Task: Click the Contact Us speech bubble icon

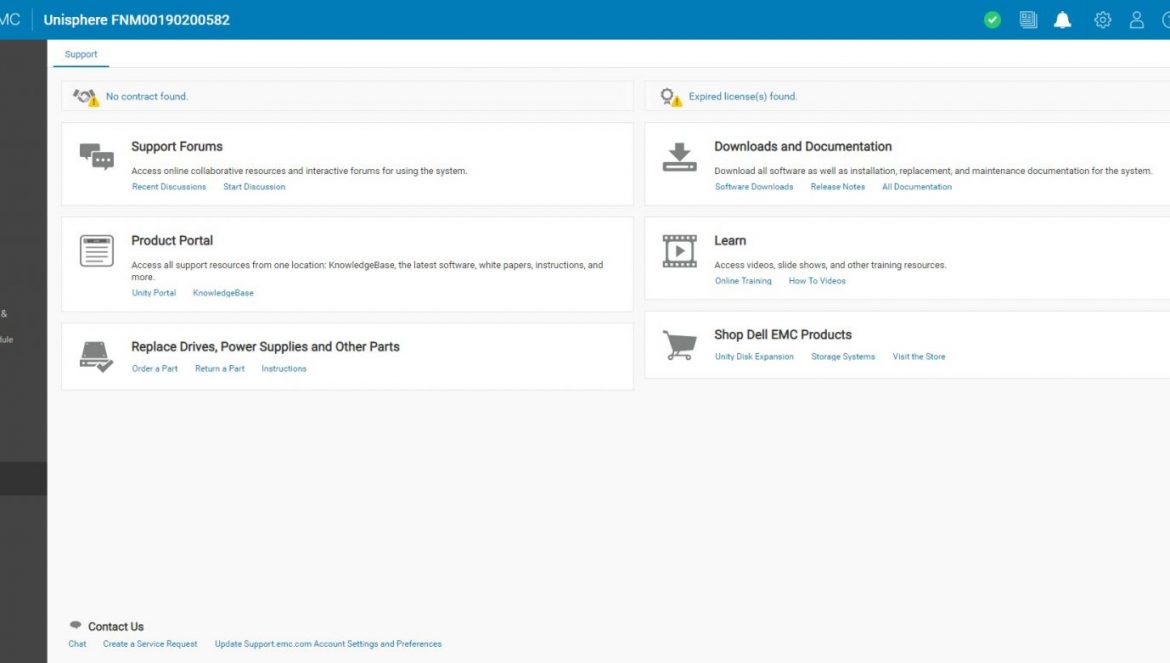Action: click(x=75, y=625)
